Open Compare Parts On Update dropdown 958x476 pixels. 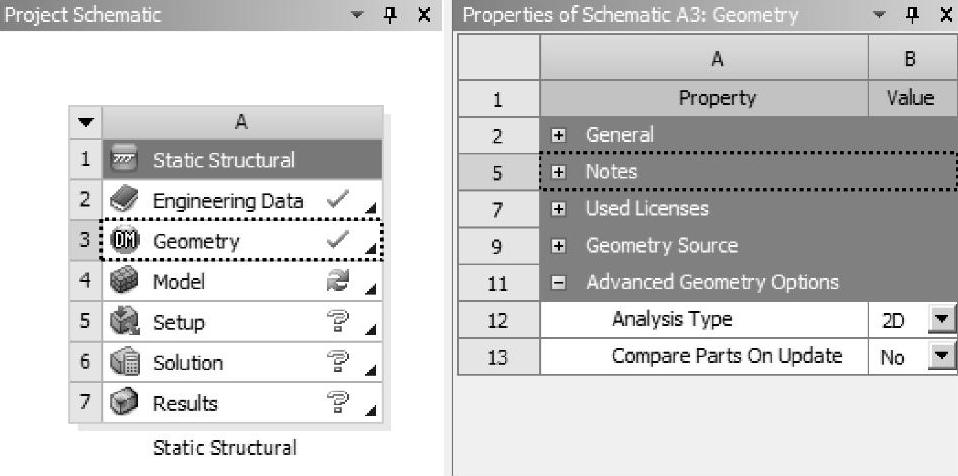click(940, 356)
